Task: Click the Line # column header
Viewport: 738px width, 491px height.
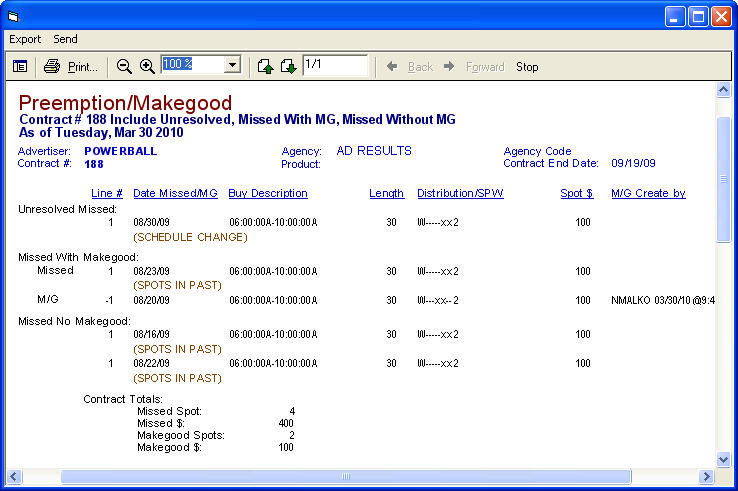Action: tap(106, 193)
